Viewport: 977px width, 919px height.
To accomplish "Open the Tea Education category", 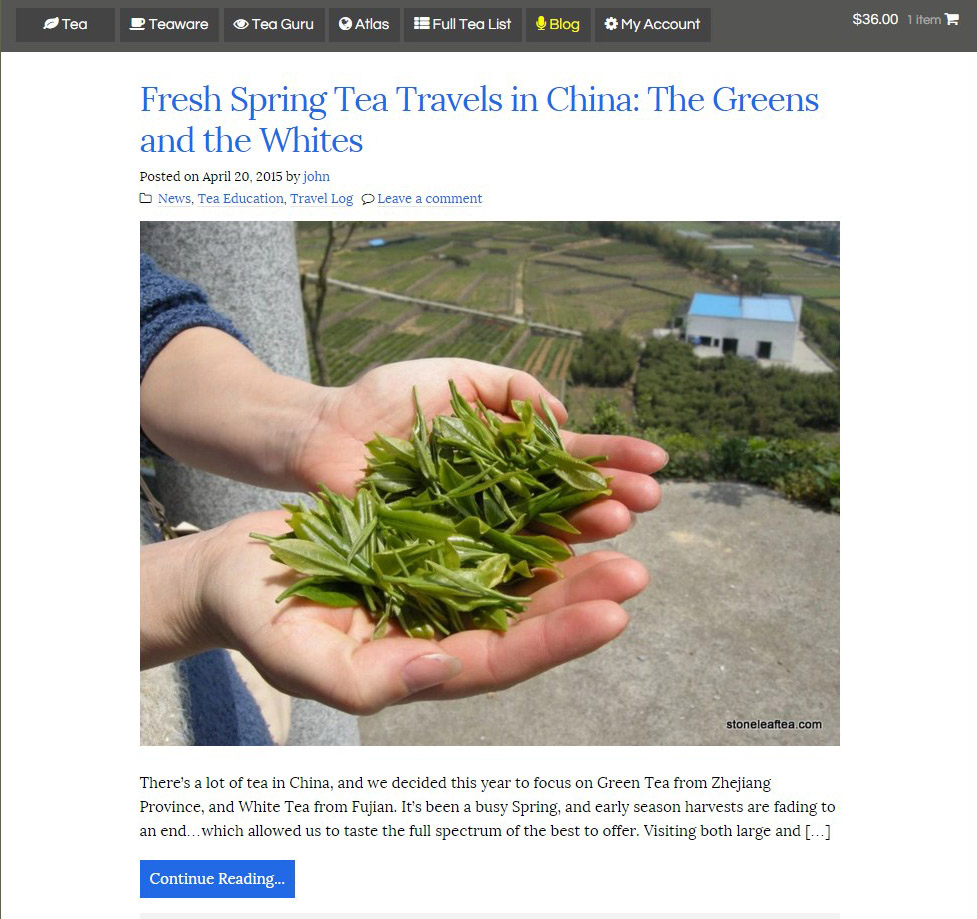I will coord(241,198).
